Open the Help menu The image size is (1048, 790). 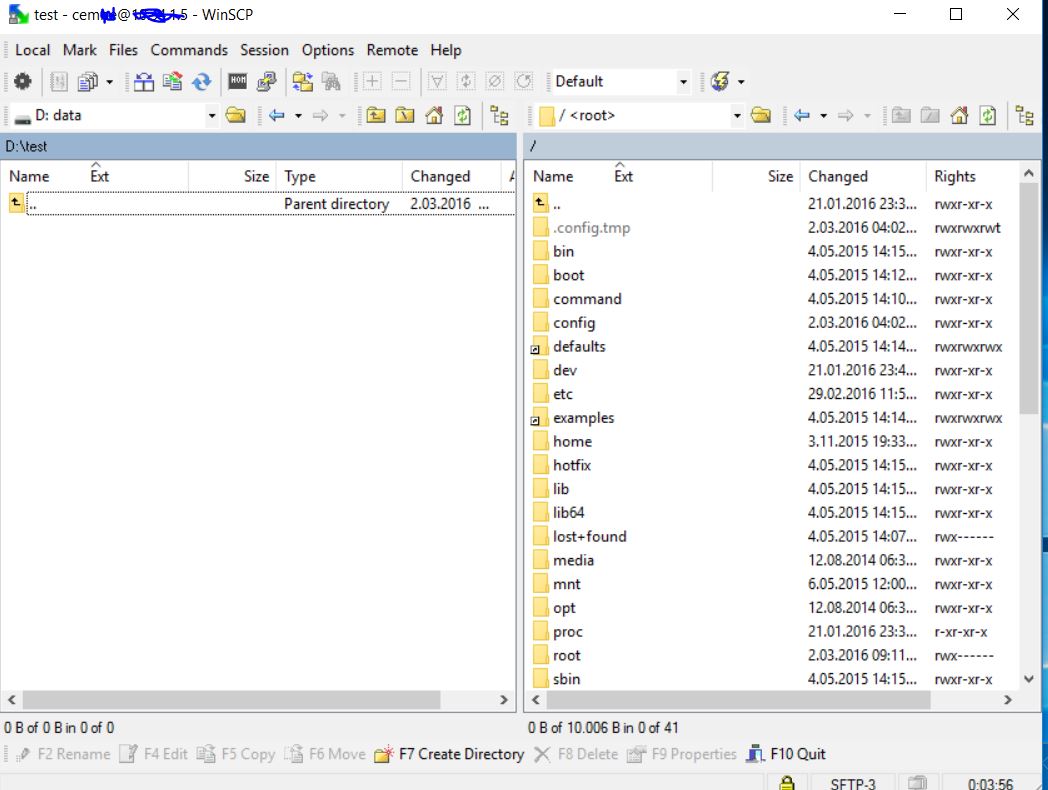coord(445,50)
